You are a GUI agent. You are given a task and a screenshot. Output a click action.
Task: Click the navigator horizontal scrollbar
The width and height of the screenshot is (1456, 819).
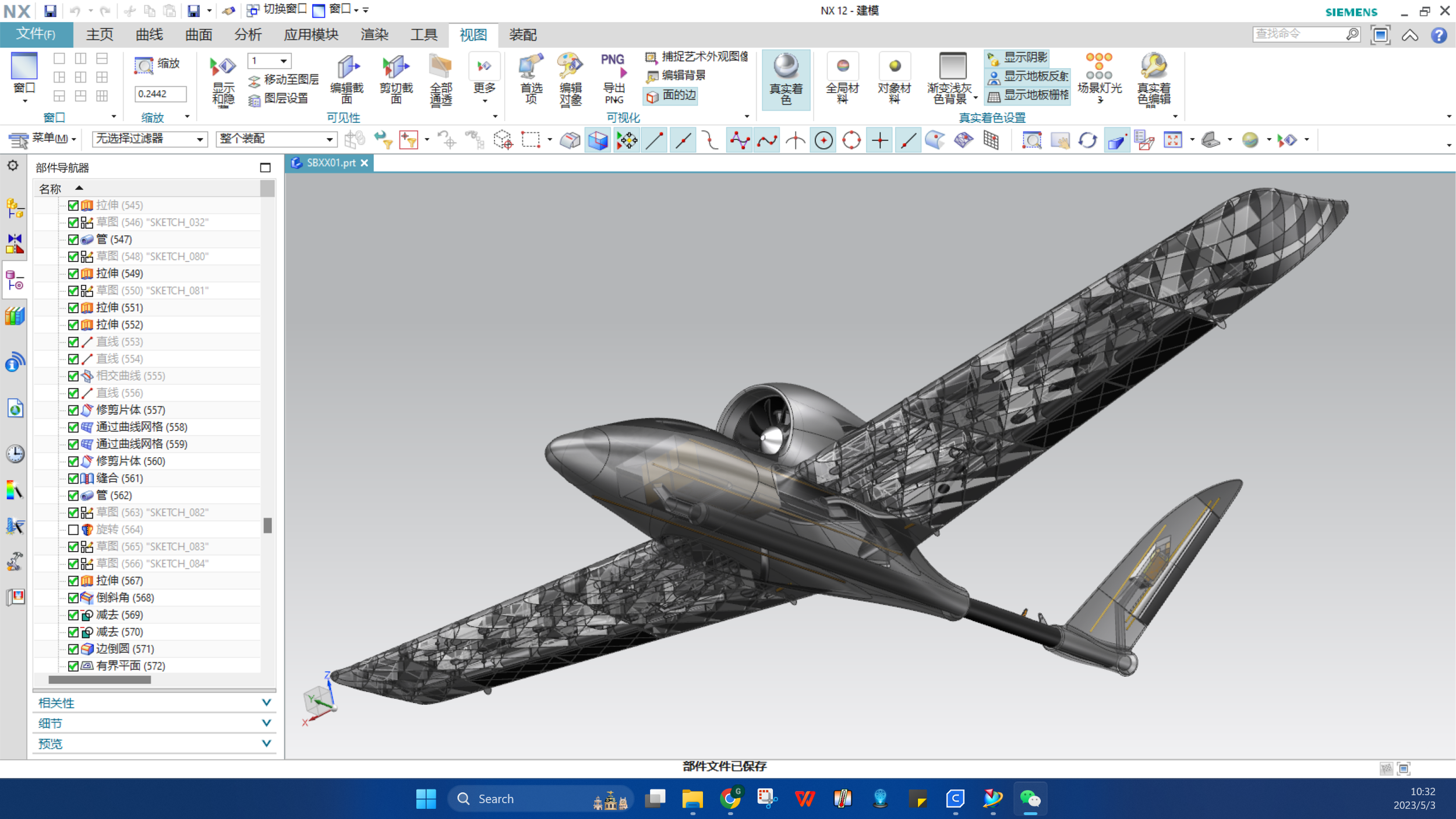[x=99, y=680]
